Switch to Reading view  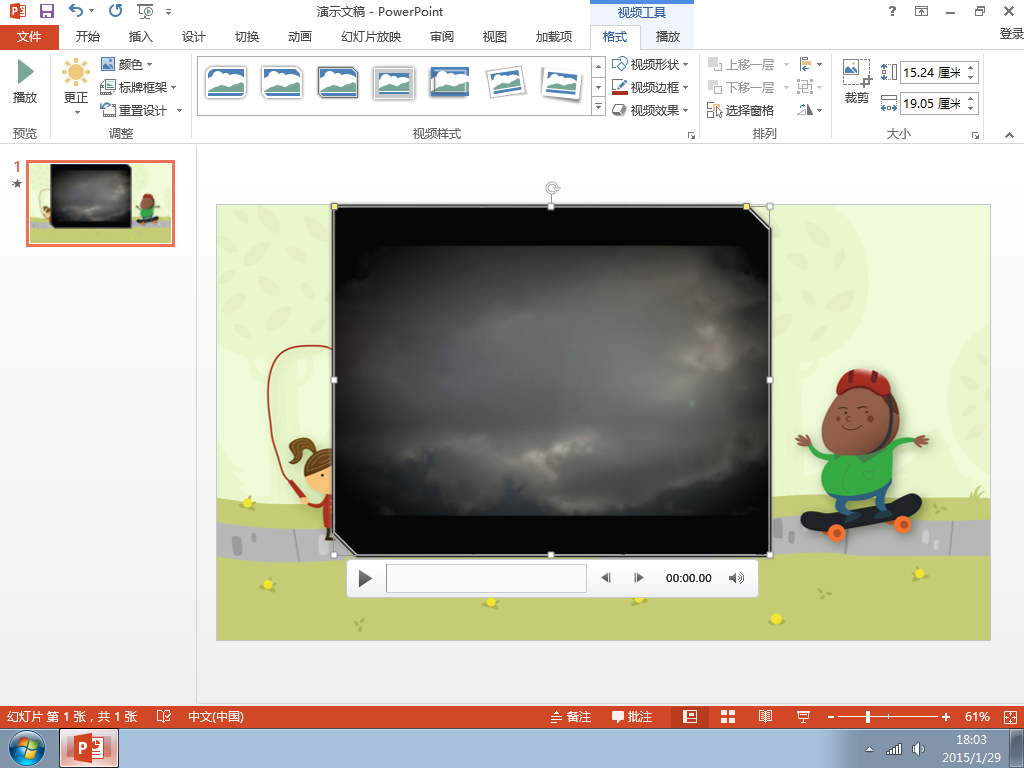click(765, 716)
